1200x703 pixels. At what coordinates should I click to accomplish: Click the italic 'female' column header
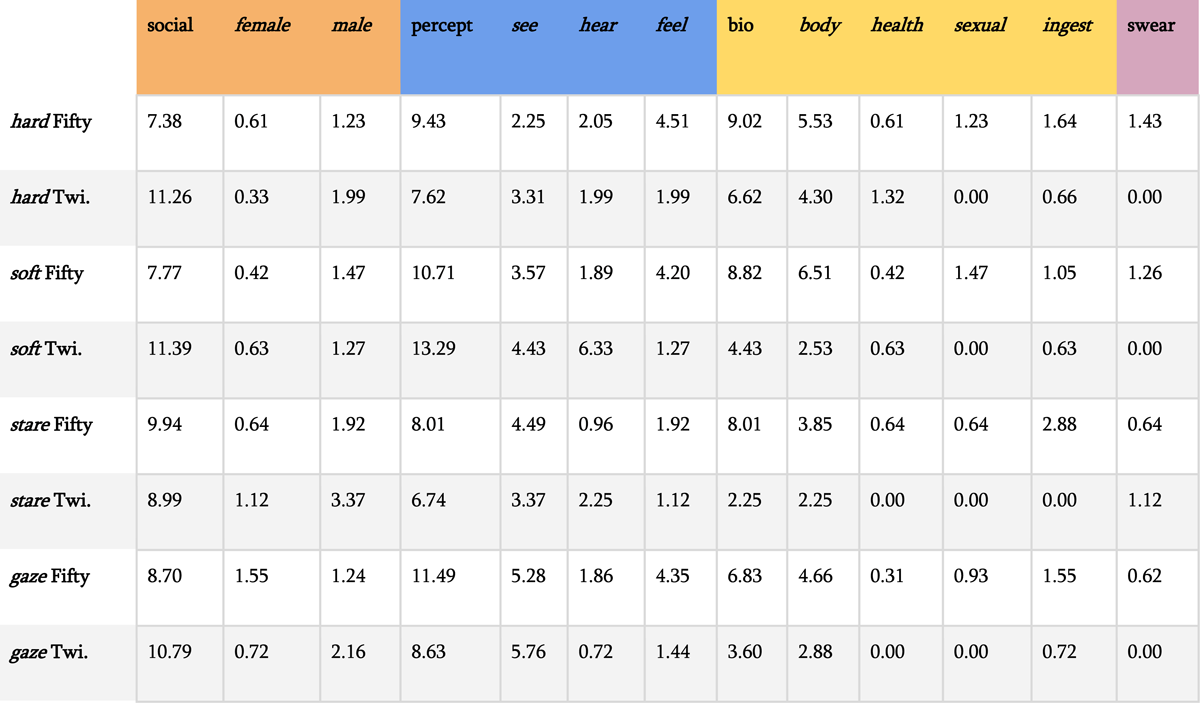coord(262,26)
